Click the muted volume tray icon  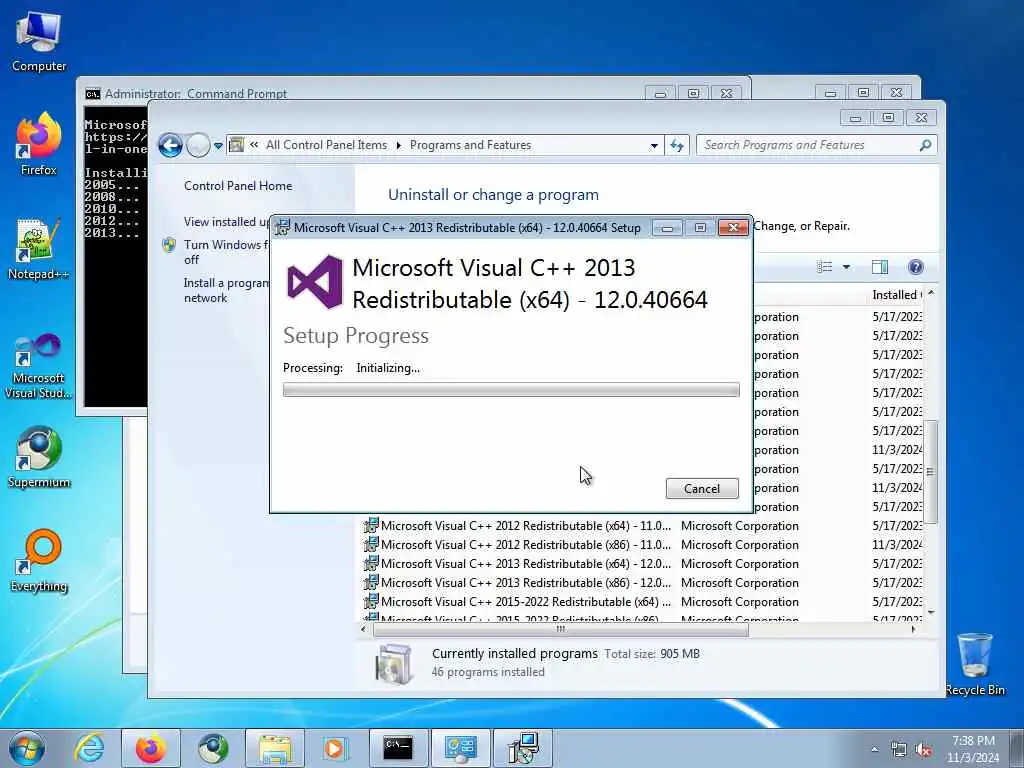coord(923,750)
